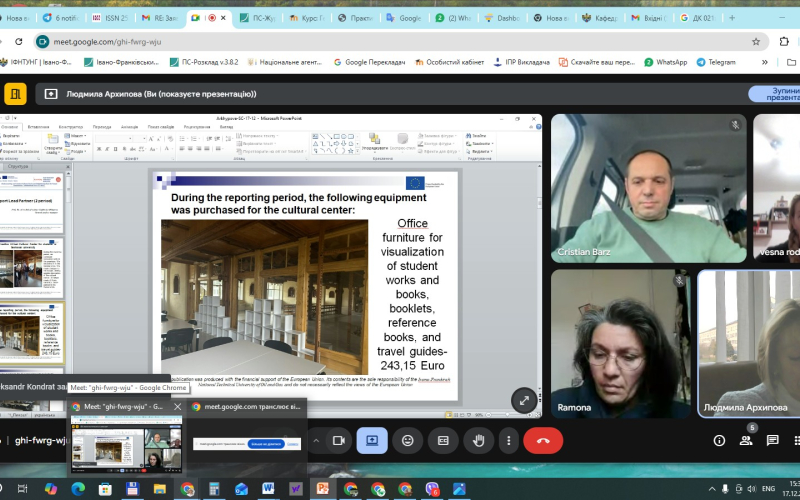Toggle the screen presentation button
This screenshot has width=800, height=500.
click(372, 440)
